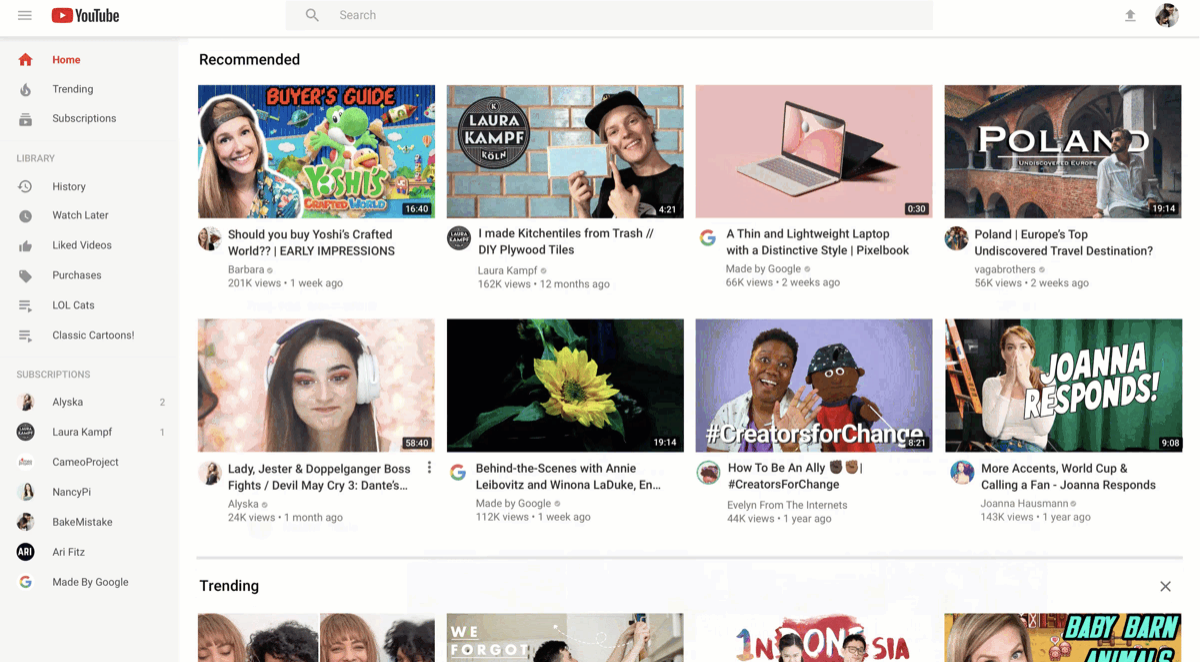Open the hamburger guide menu
The height and width of the screenshot is (662, 1200).
25,15
